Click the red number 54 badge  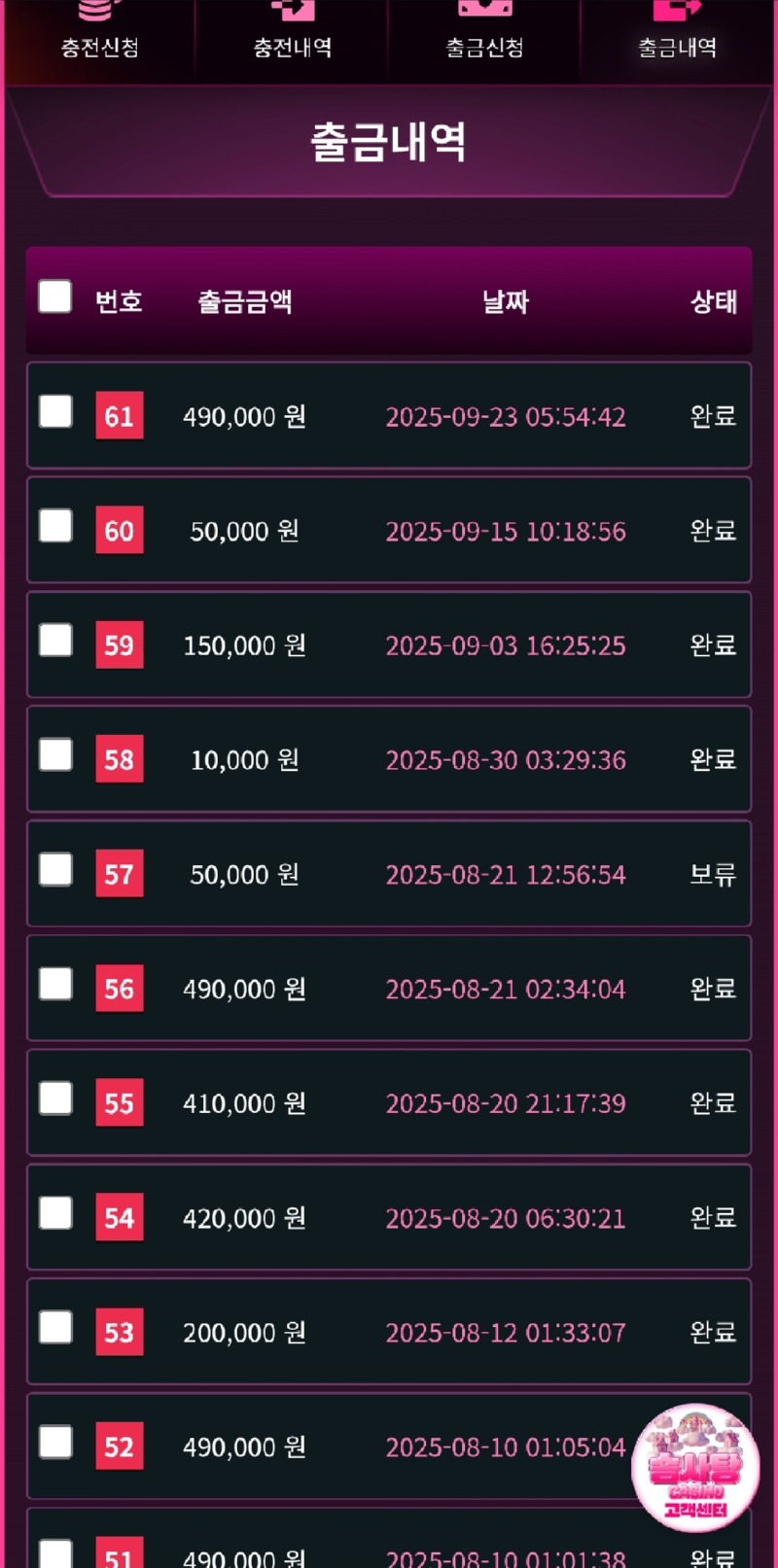(119, 1218)
